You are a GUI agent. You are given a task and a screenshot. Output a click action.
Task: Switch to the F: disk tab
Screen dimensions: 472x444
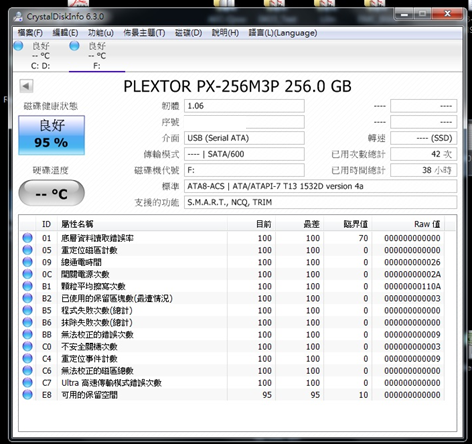click(97, 56)
